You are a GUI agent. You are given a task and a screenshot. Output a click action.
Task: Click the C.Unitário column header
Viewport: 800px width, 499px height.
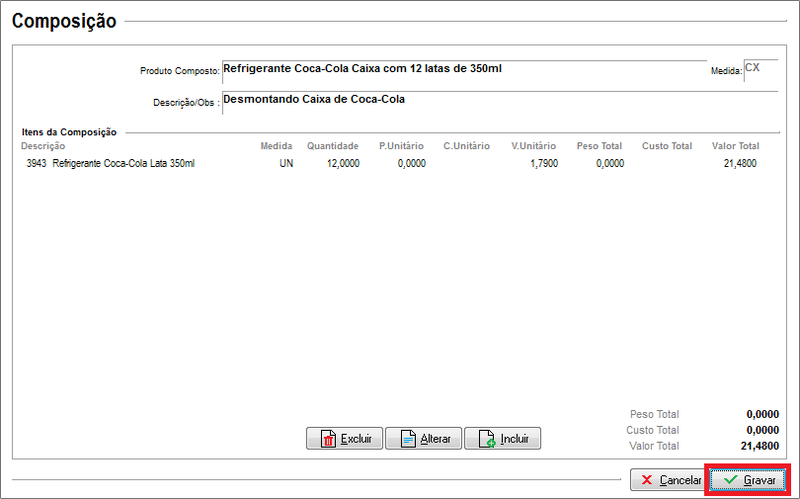466,146
